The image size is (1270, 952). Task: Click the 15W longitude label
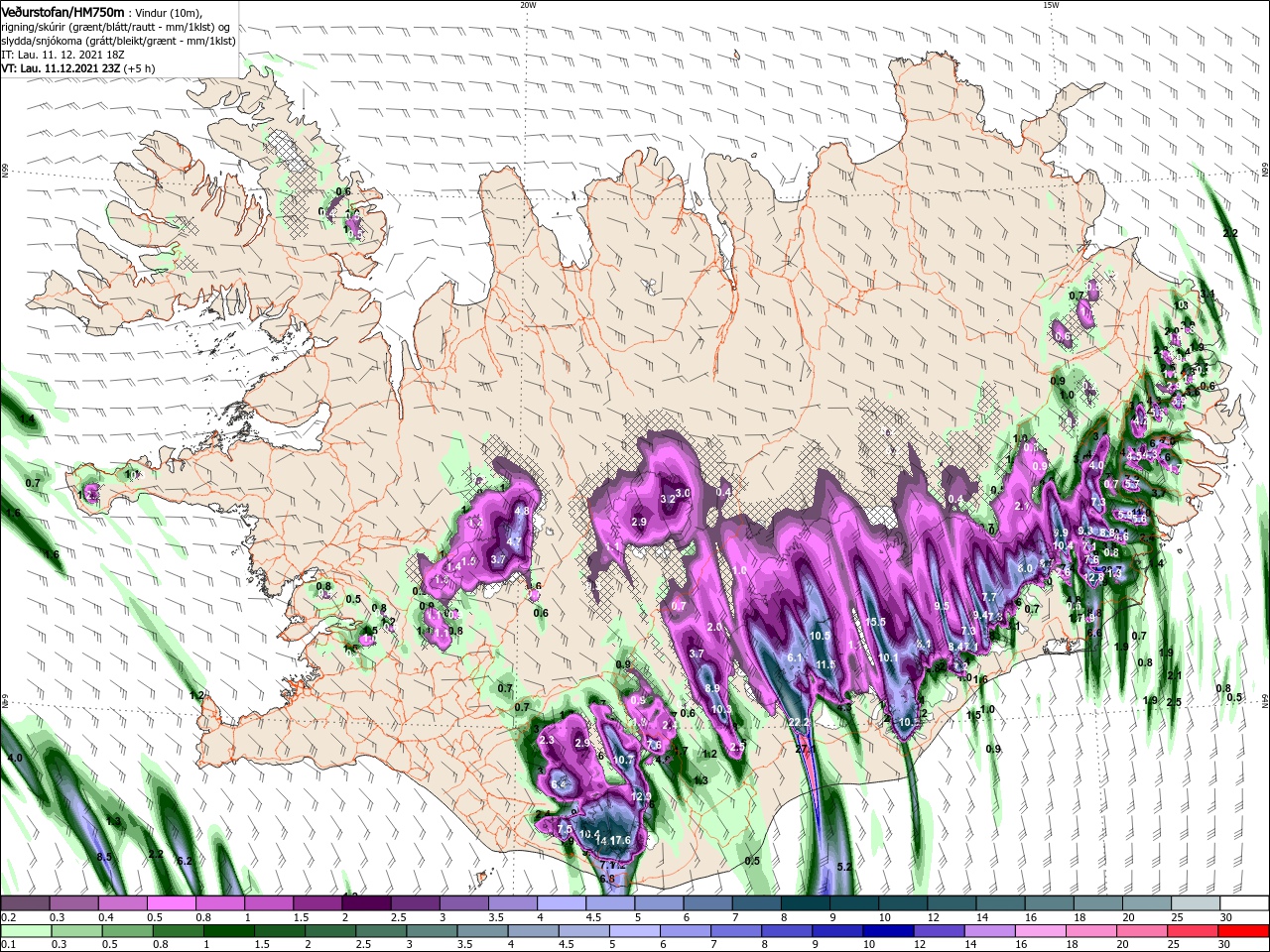1051,5
